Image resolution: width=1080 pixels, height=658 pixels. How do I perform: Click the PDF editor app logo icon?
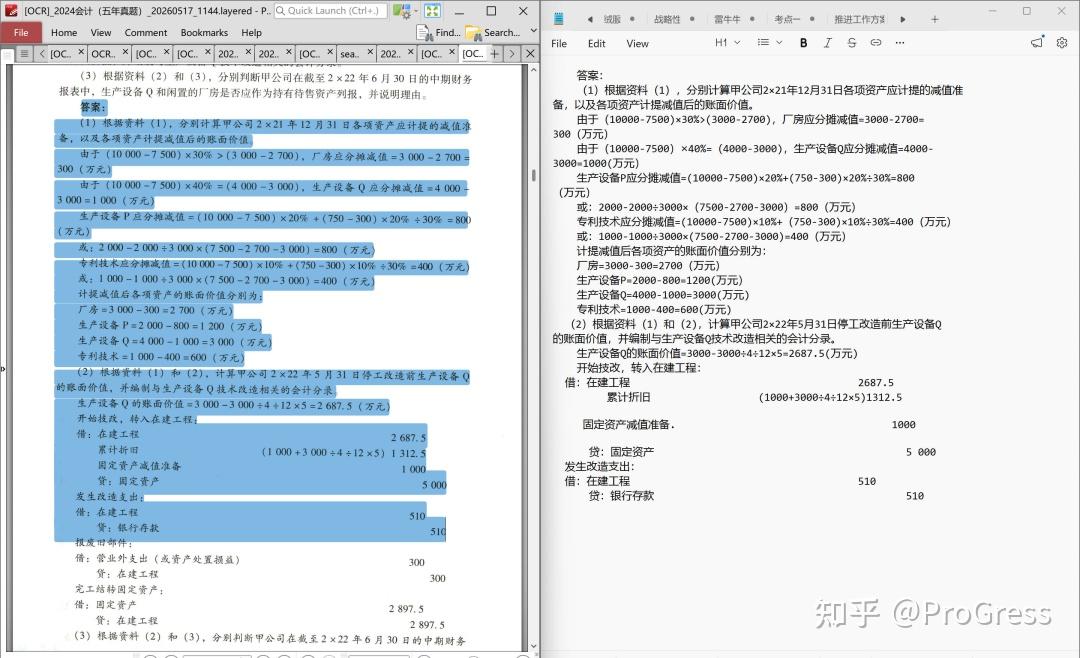tap(11, 10)
